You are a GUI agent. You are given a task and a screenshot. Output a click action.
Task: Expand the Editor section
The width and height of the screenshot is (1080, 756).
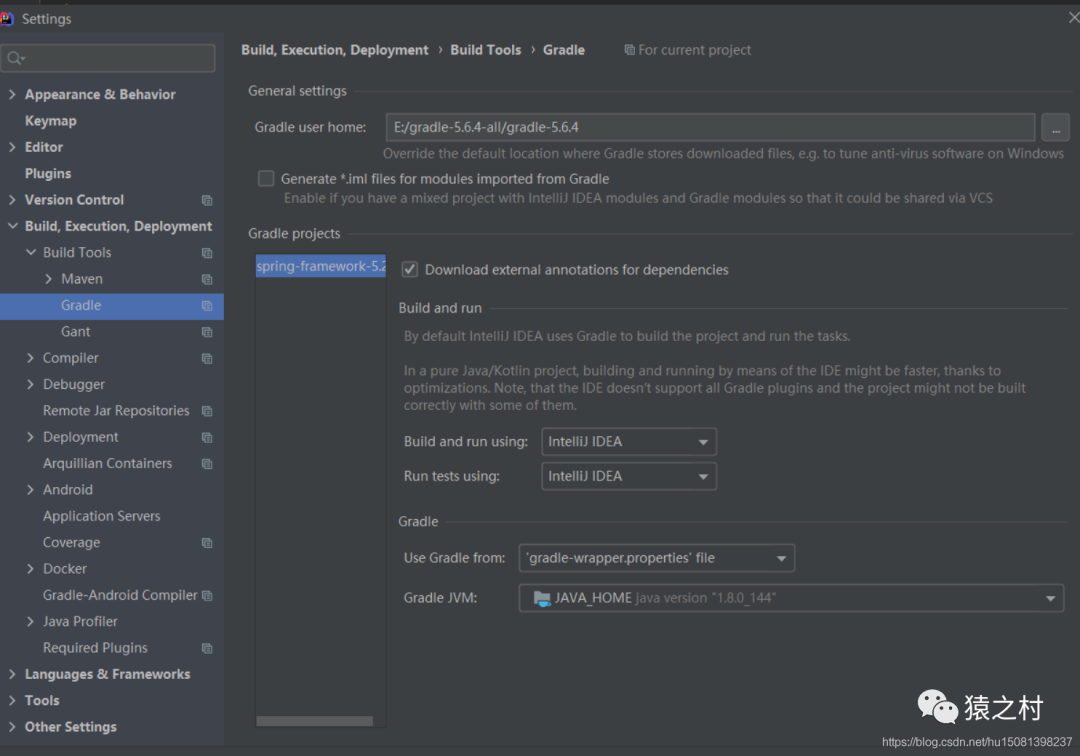(x=12, y=147)
